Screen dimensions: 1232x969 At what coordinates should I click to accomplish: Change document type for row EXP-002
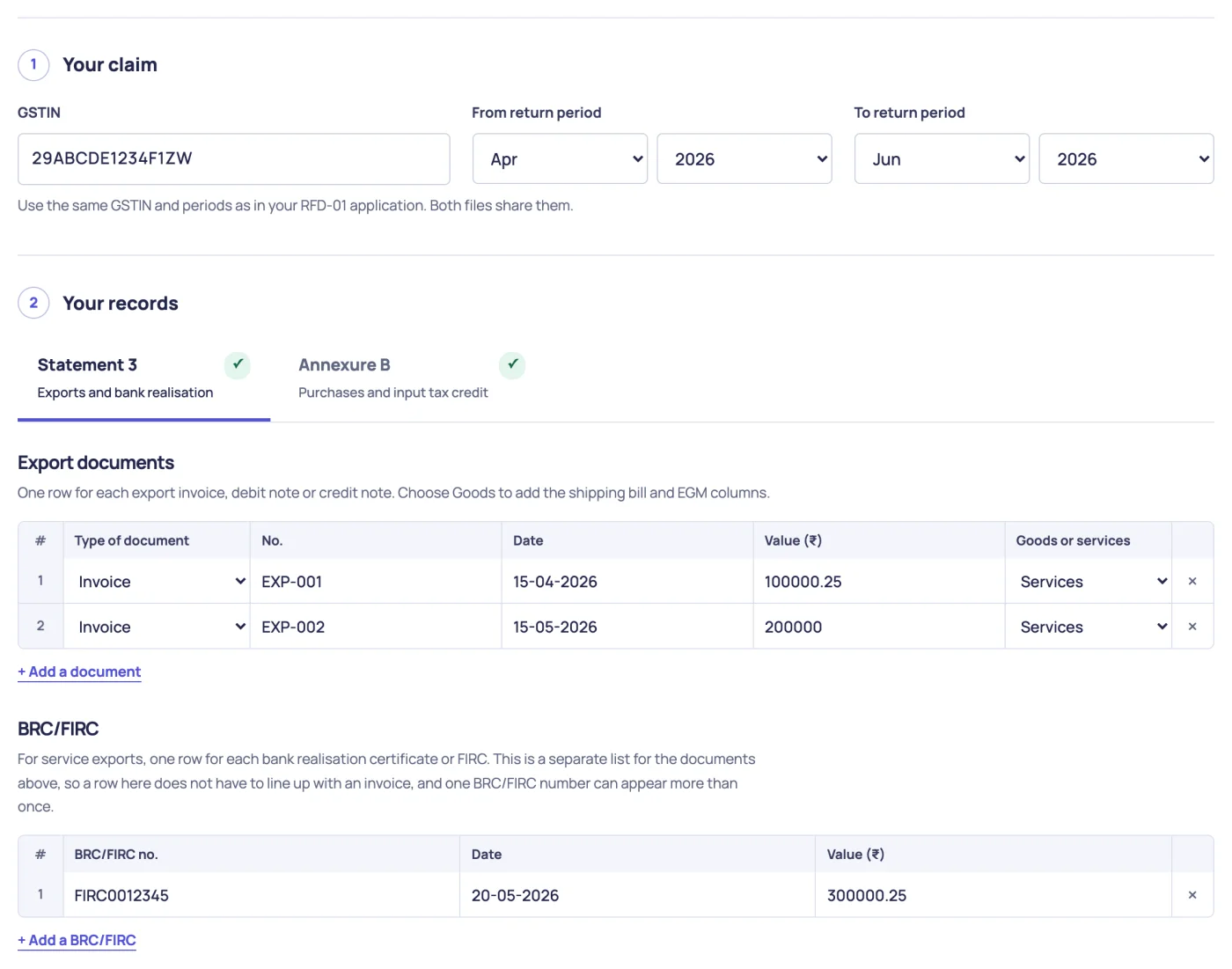tap(157, 627)
